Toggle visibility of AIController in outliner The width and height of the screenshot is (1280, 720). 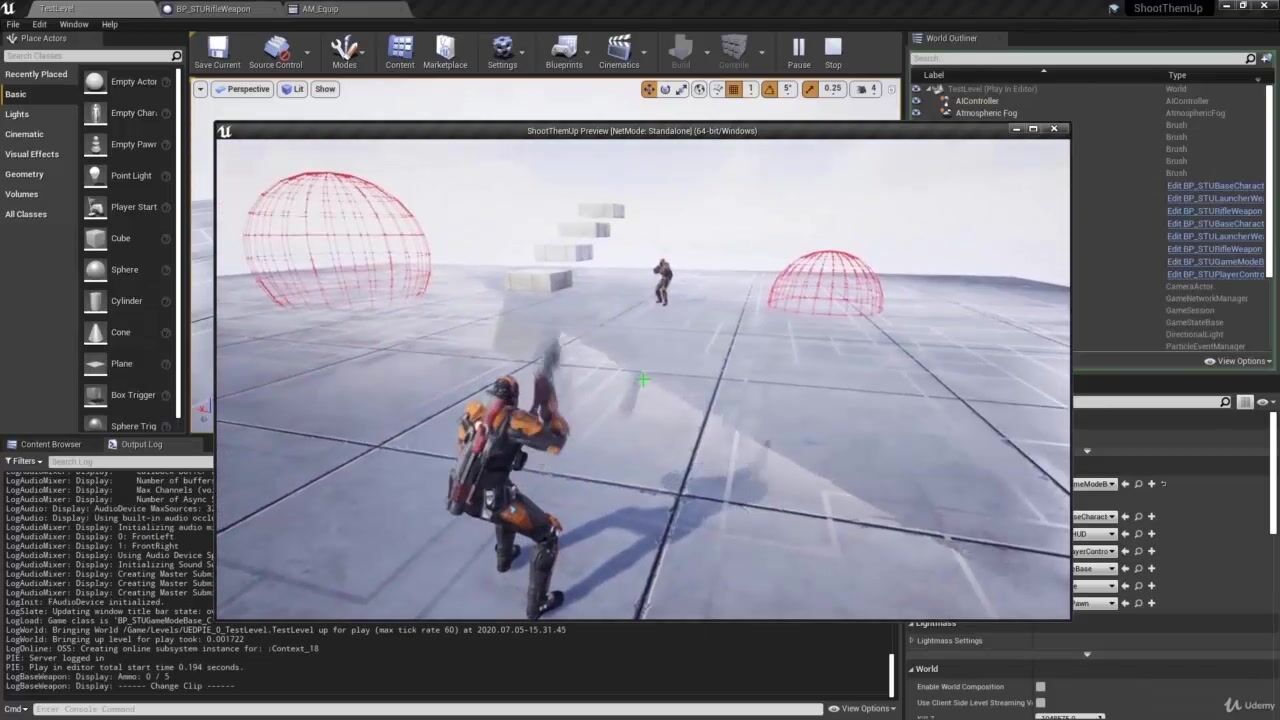click(916, 101)
